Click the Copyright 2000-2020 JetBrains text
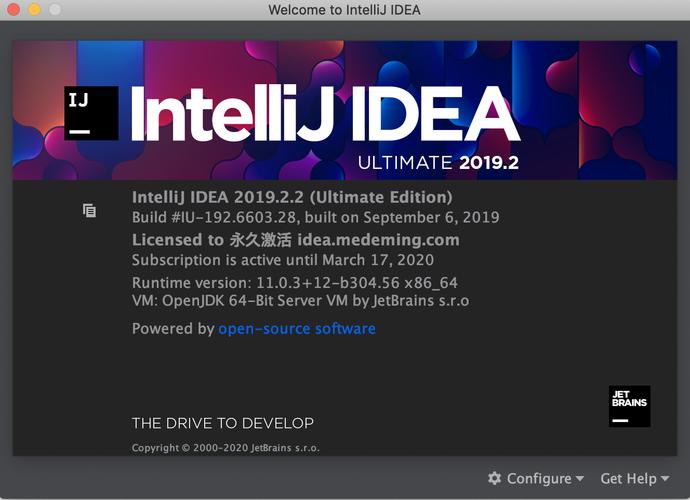 click(x=226, y=448)
